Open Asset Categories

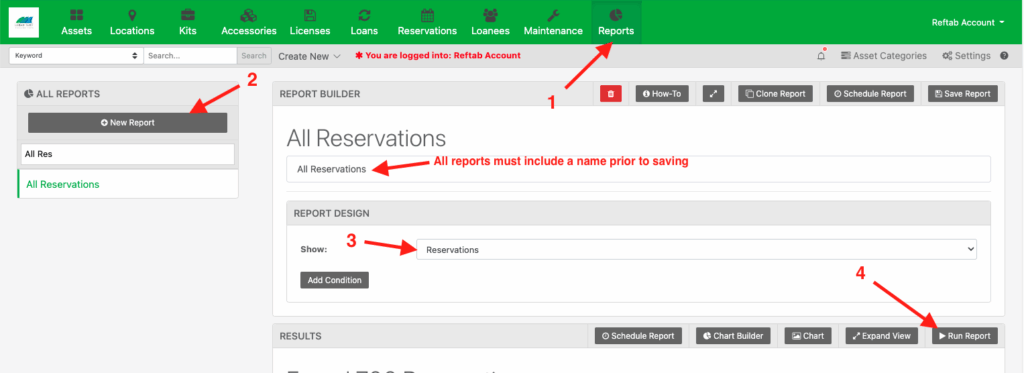[884, 56]
